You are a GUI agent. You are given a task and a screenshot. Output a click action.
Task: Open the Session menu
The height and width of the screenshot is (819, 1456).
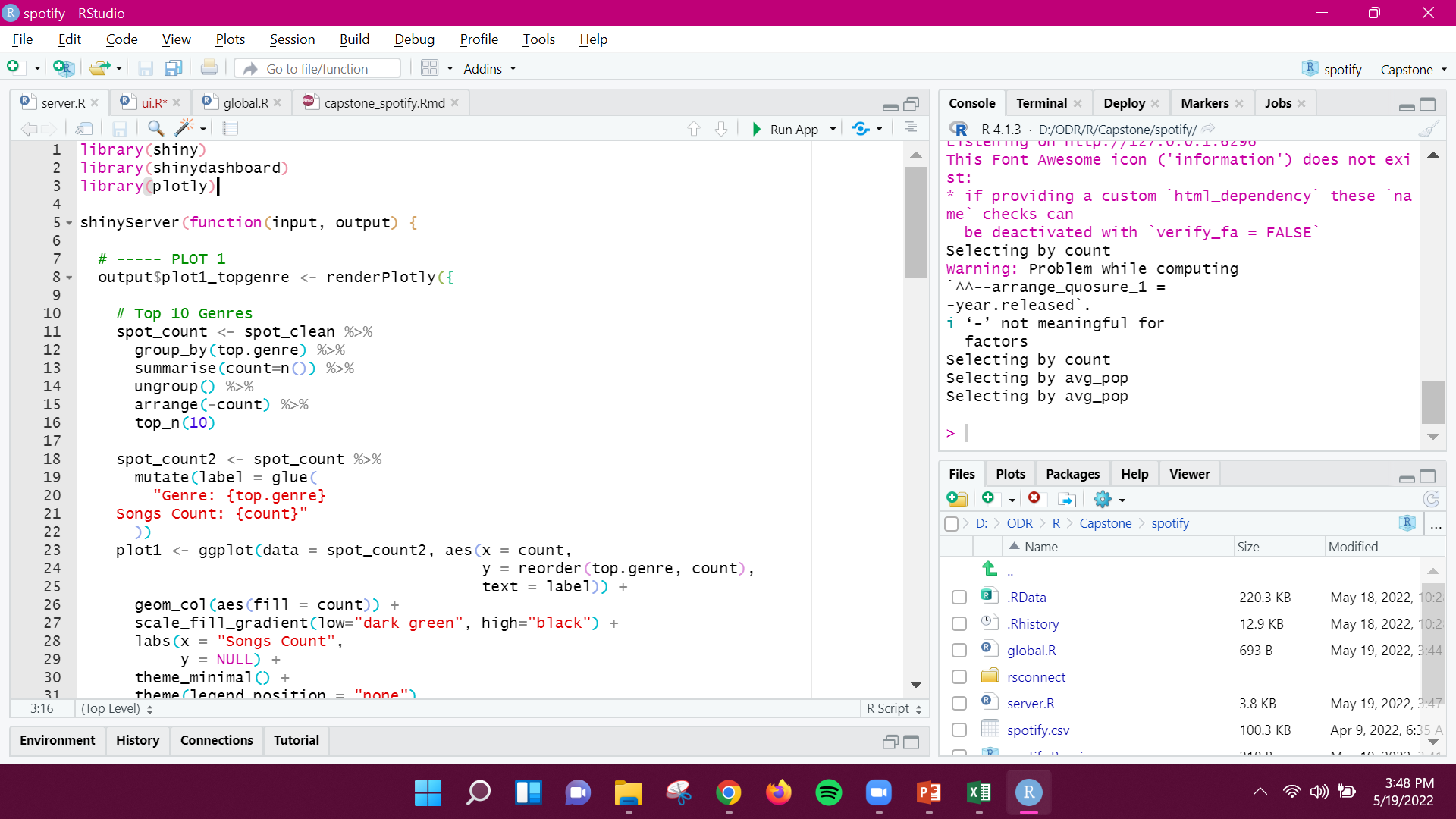pos(292,39)
